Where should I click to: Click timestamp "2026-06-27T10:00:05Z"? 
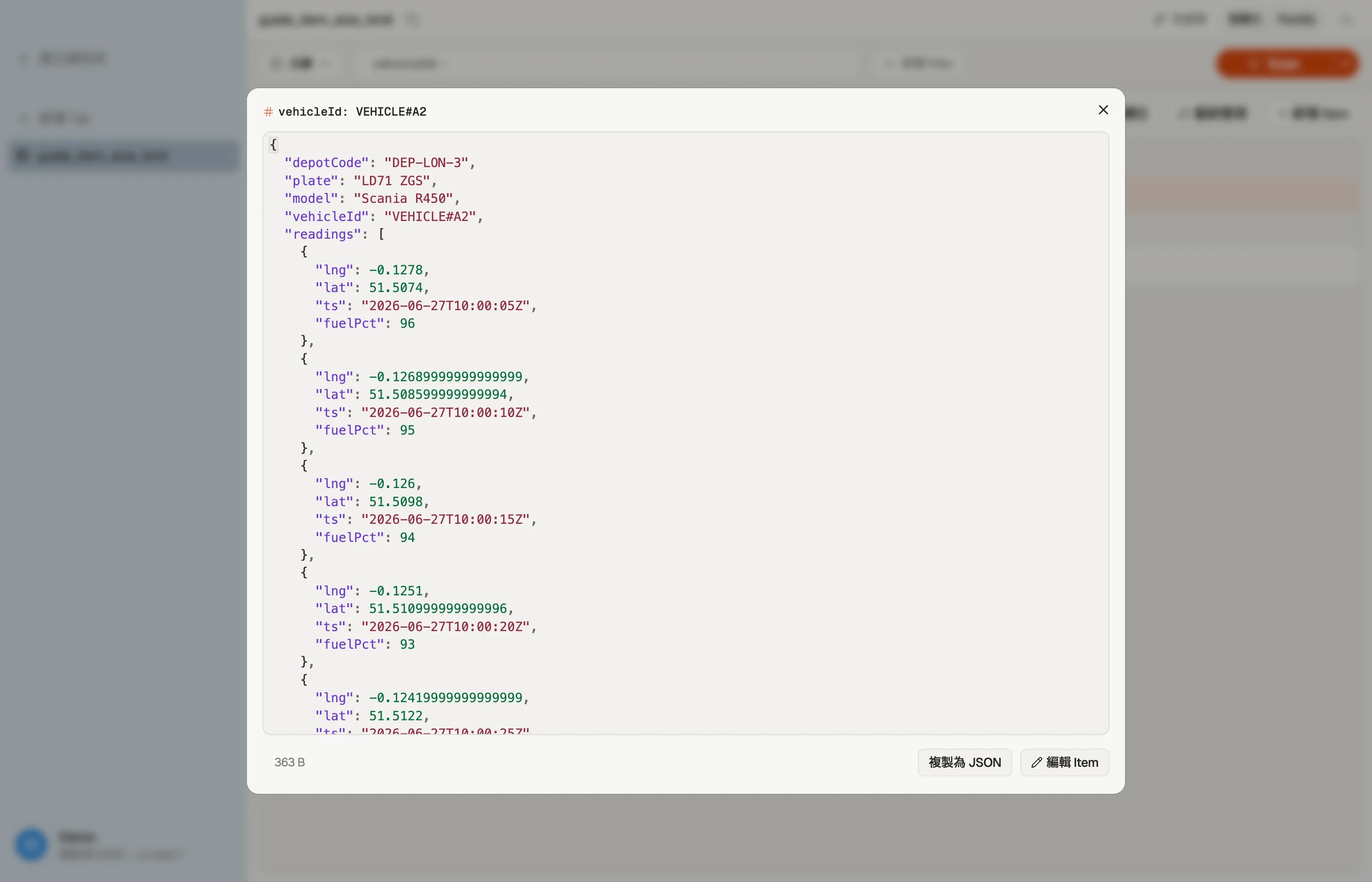tap(445, 306)
